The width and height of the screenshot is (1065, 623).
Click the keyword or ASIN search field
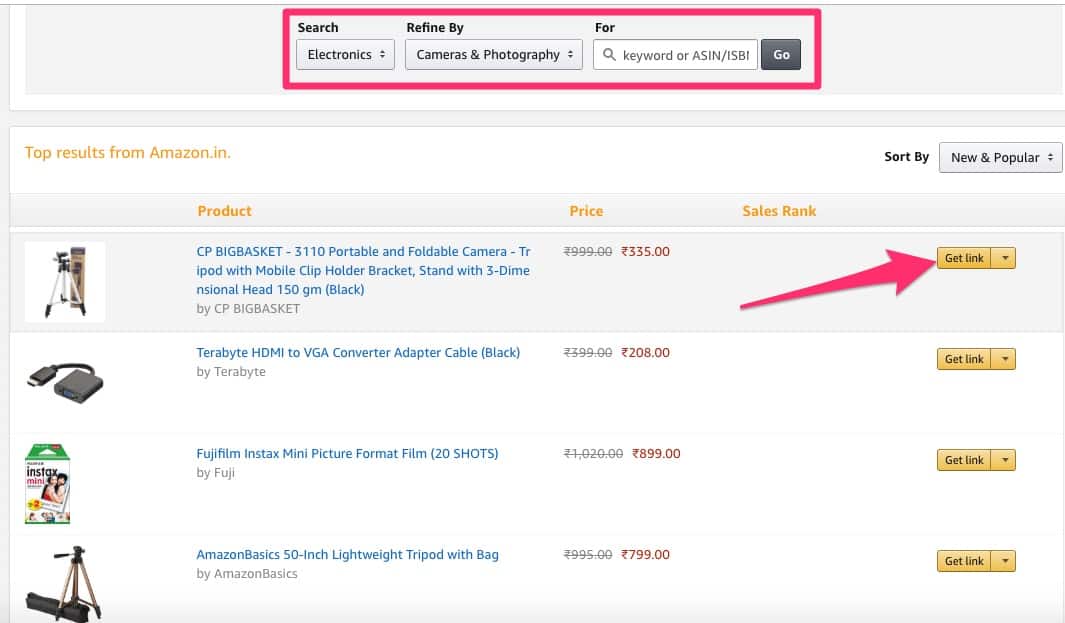click(675, 55)
